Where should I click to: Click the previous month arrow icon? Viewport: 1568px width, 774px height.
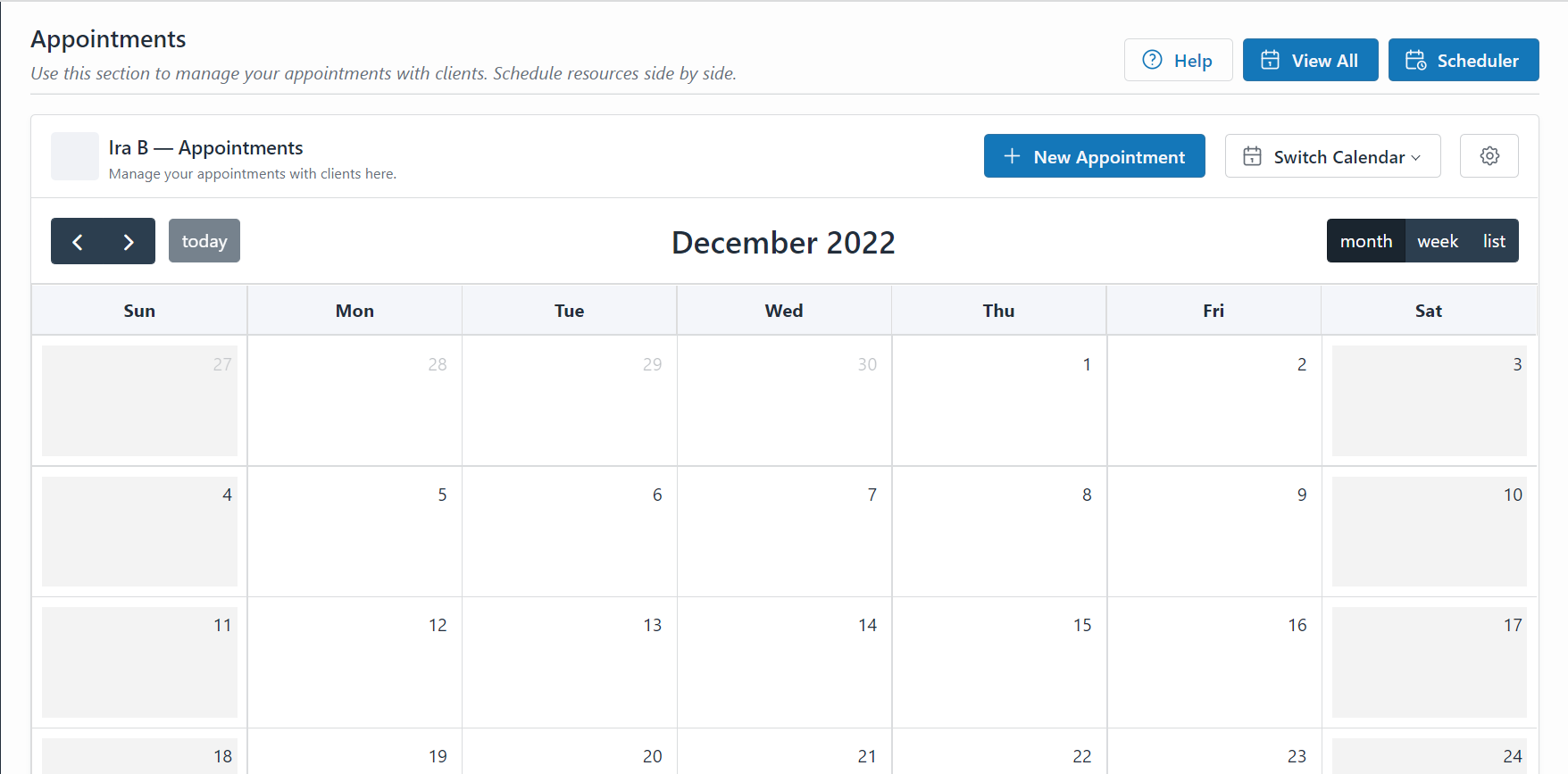tap(78, 241)
